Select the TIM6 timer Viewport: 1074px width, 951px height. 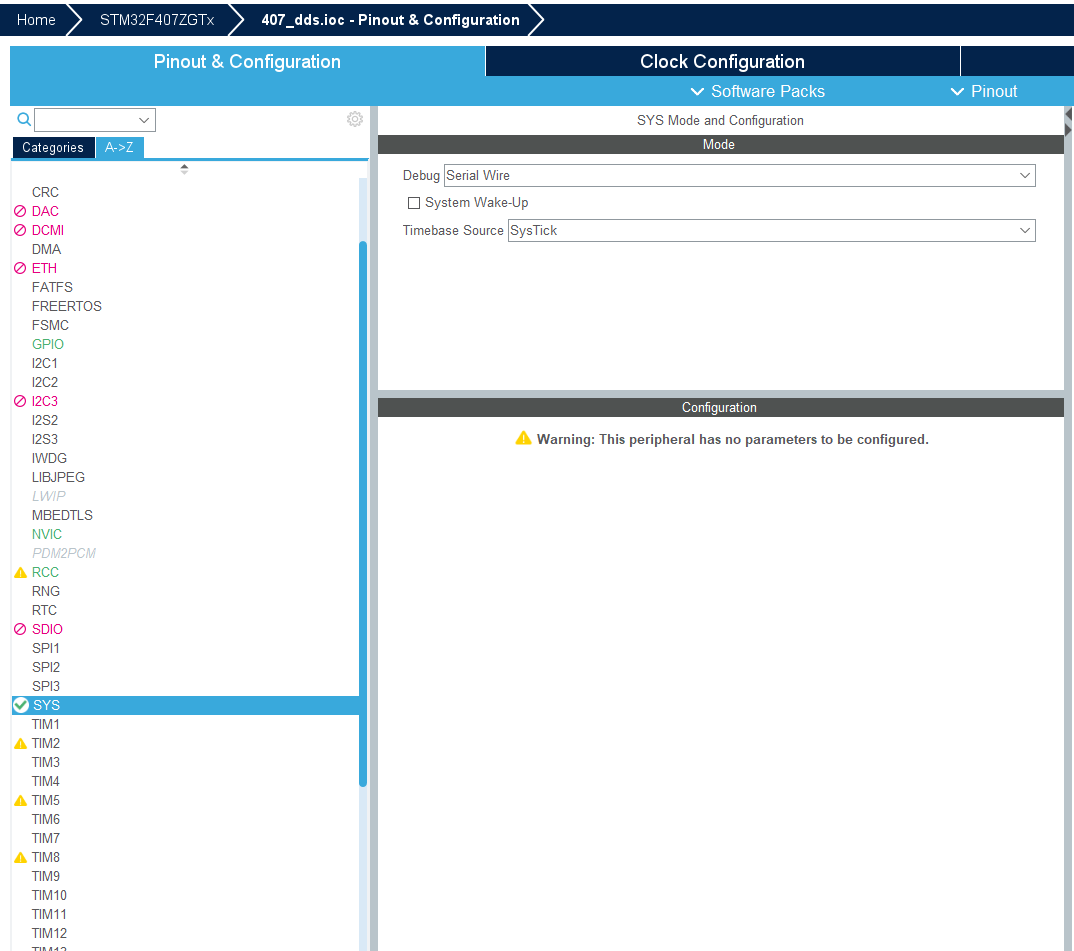pos(46,819)
